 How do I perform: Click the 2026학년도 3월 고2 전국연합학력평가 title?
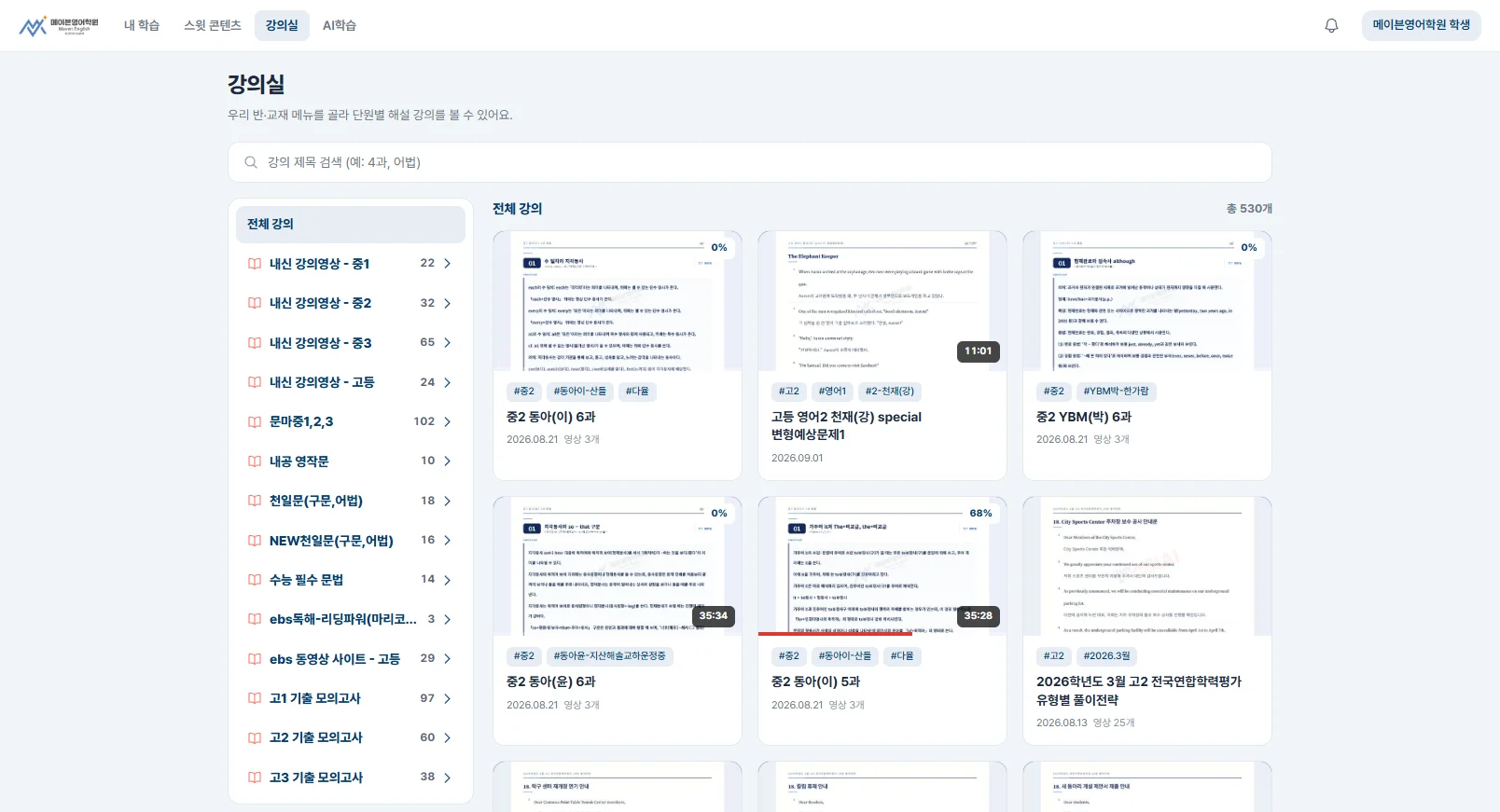1139,691
